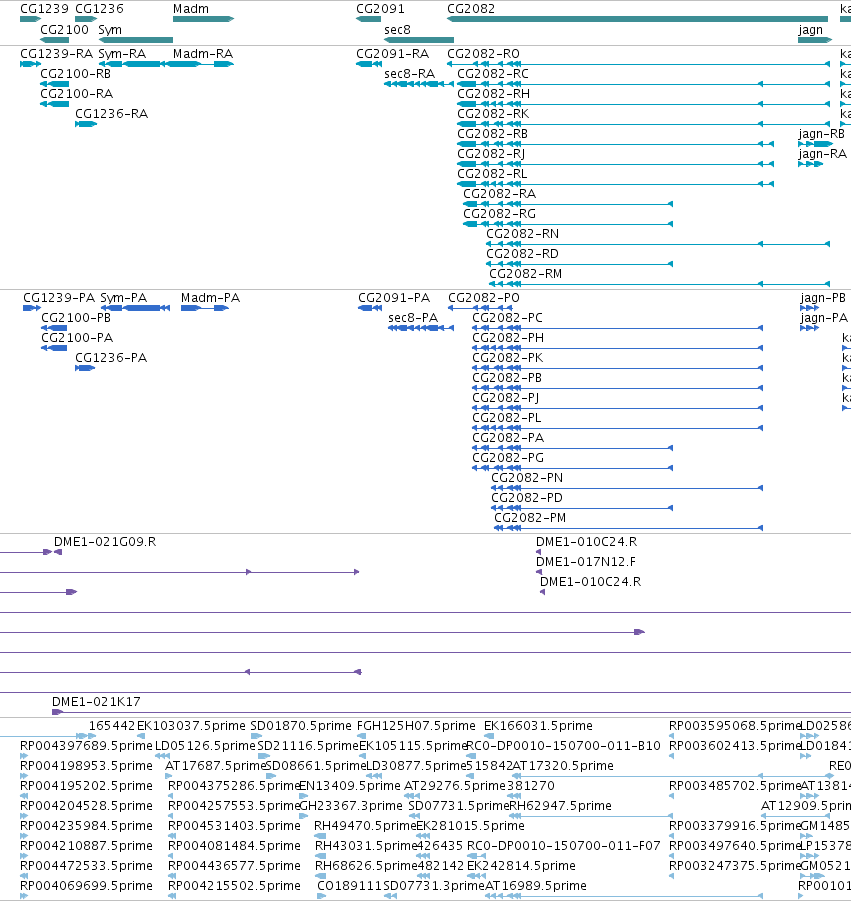
Task: Click the jagn gene label
Action: click(811, 29)
